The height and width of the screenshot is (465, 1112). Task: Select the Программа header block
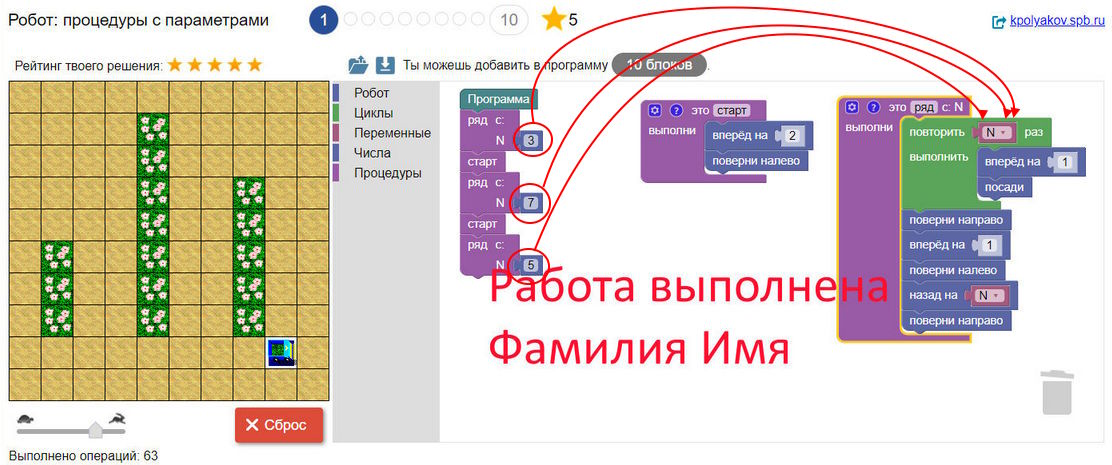pos(499,99)
